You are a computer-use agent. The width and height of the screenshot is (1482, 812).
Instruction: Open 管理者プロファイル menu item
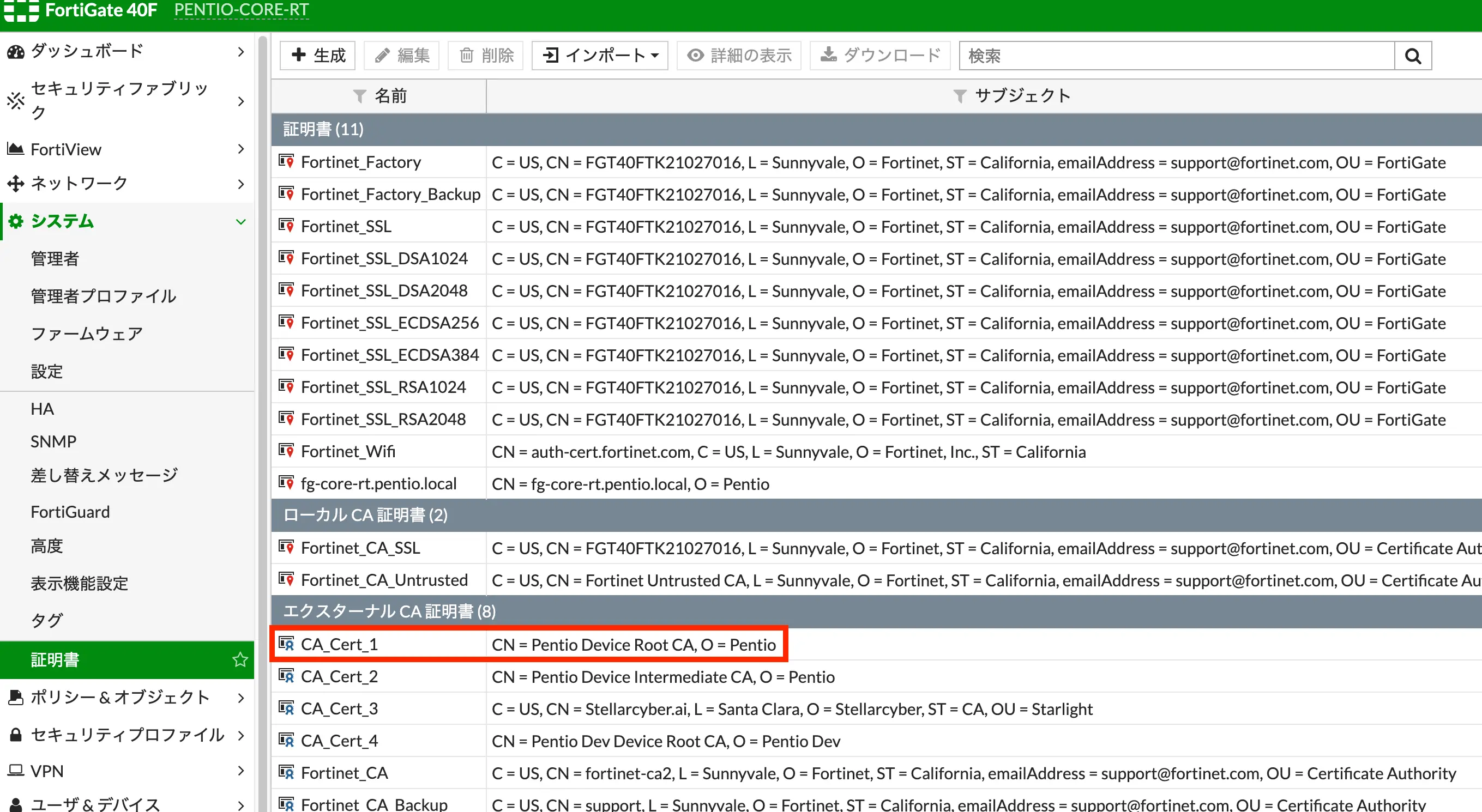pyautogui.click(x=104, y=296)
